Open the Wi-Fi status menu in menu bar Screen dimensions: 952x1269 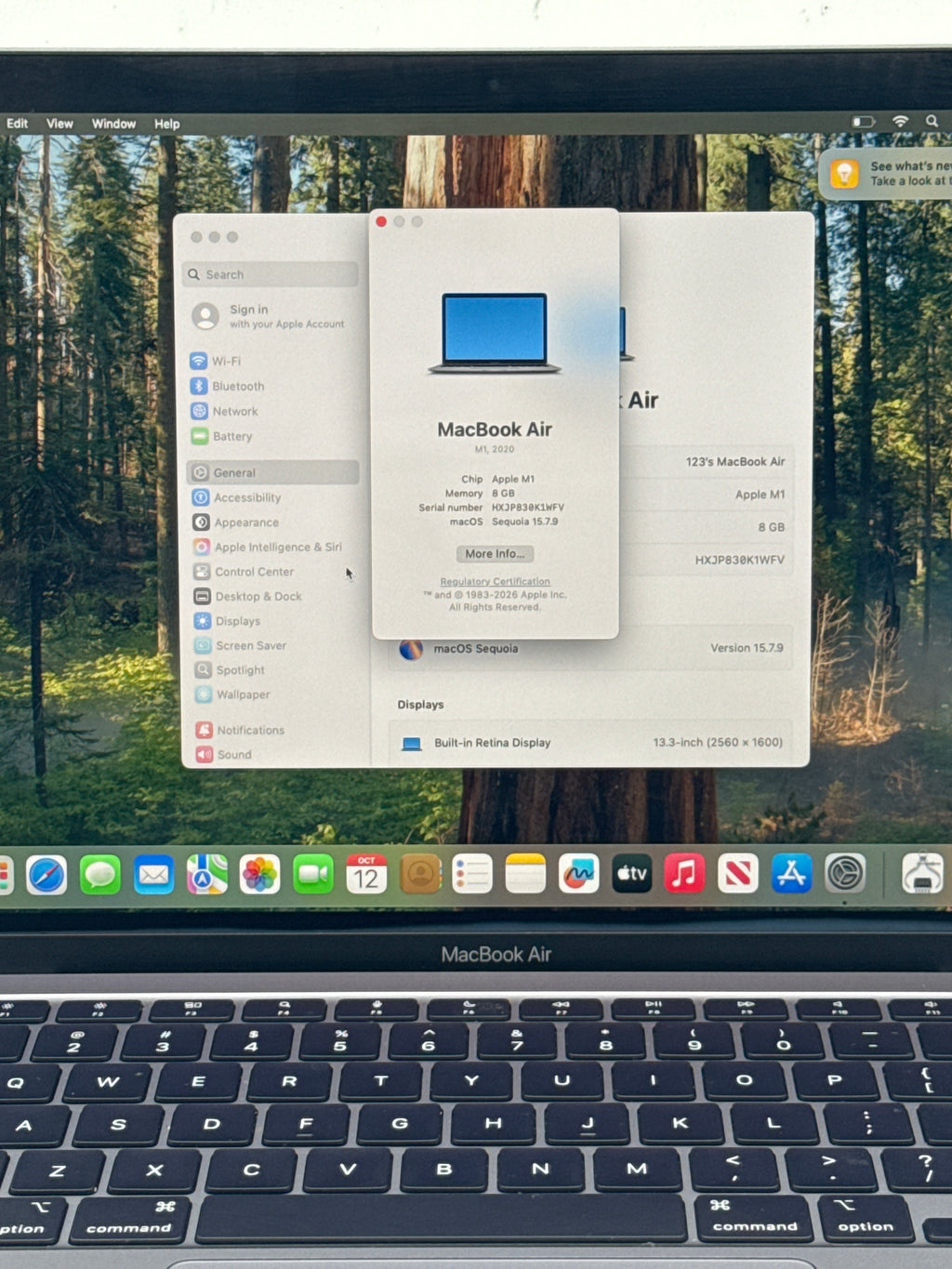[900, 122]
